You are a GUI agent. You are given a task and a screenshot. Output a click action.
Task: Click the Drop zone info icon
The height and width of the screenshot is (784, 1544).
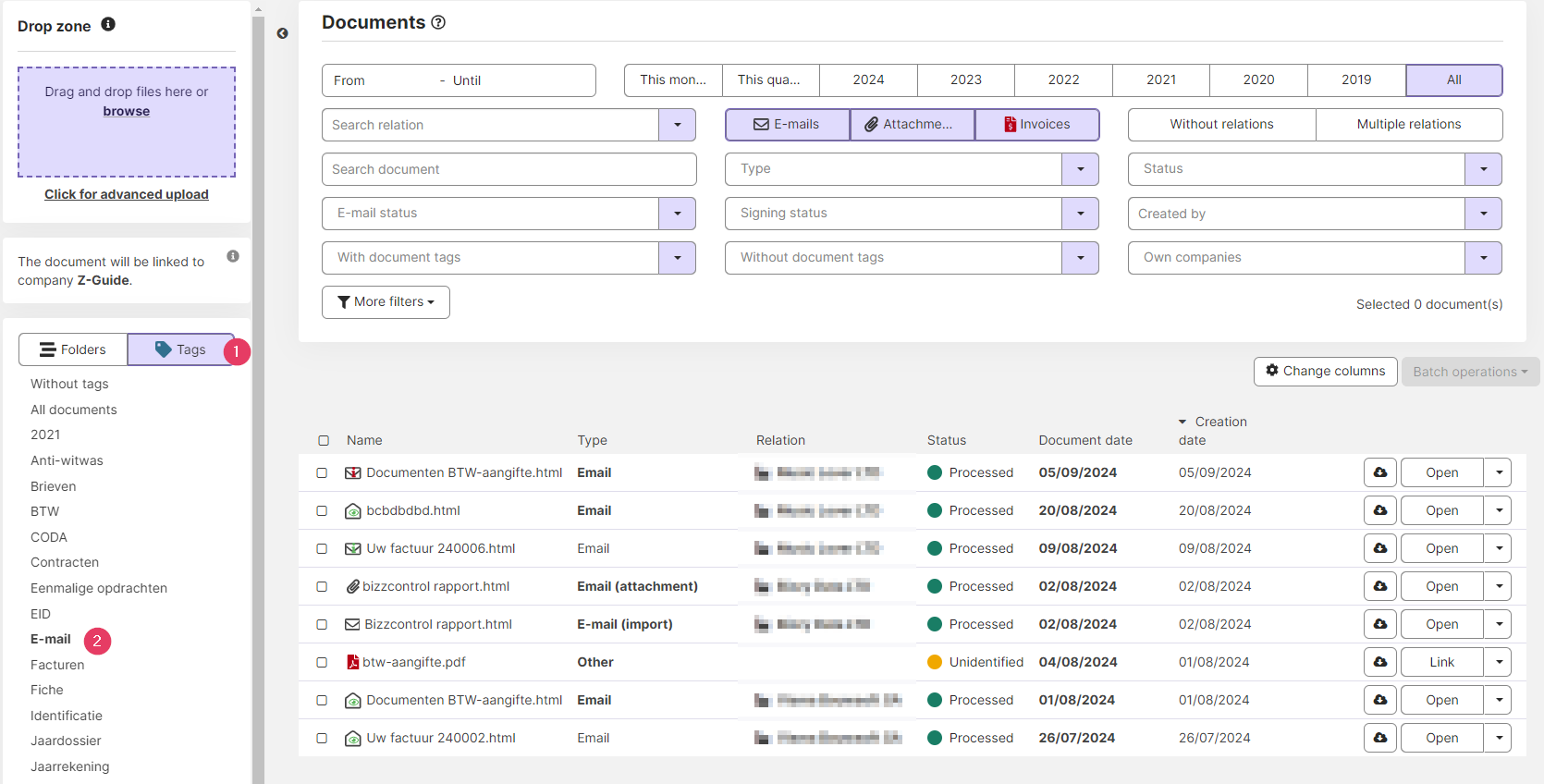point(108,24)
